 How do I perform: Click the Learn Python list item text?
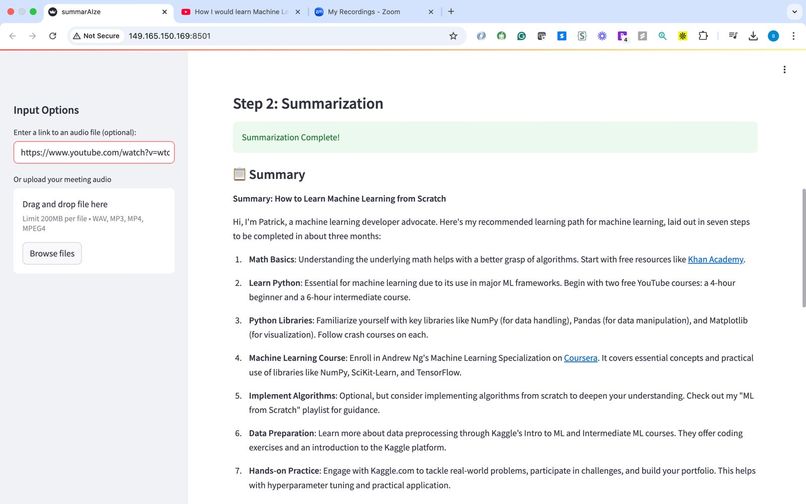pos(492,290)
